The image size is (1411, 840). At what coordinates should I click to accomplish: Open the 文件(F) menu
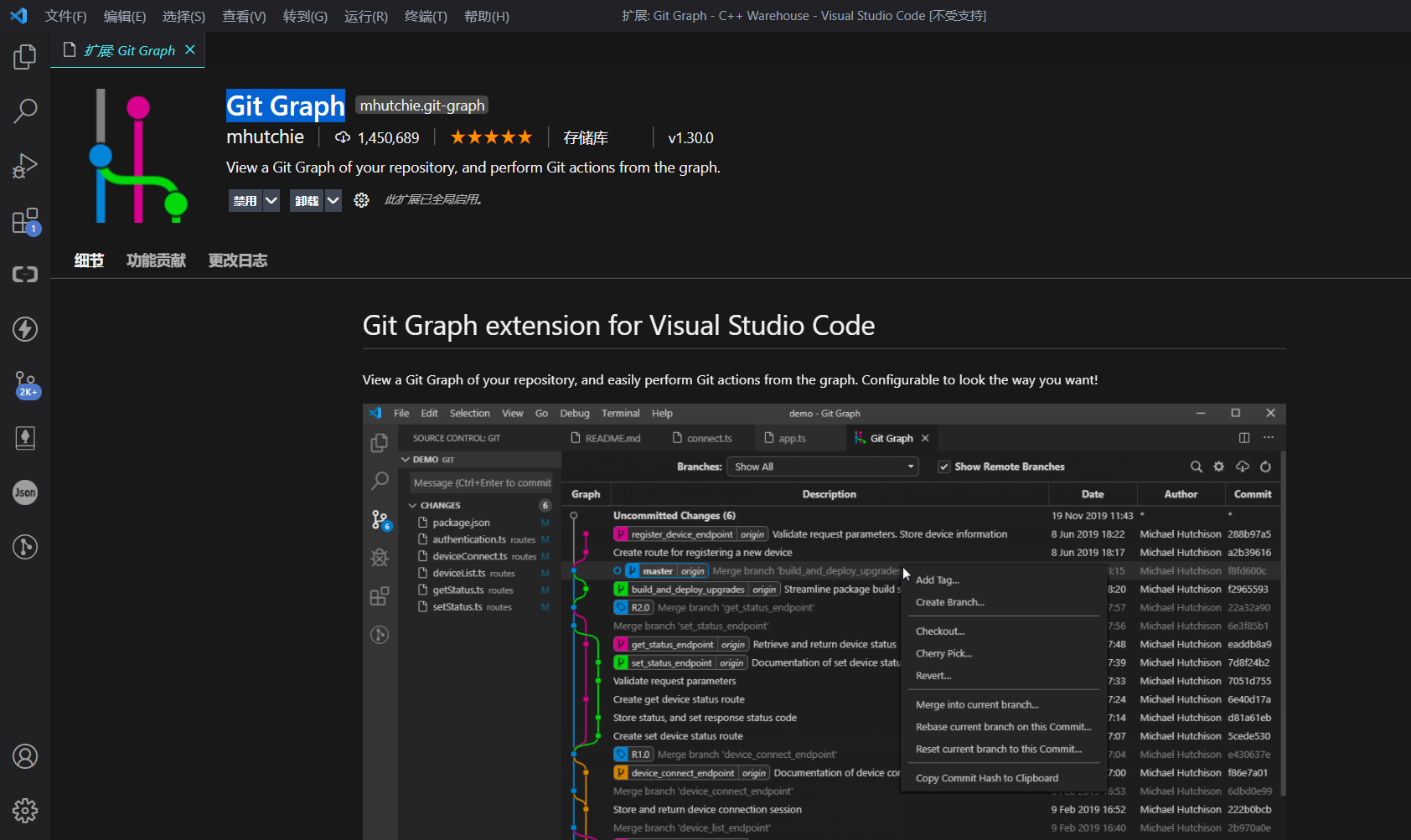coord(65,16)
